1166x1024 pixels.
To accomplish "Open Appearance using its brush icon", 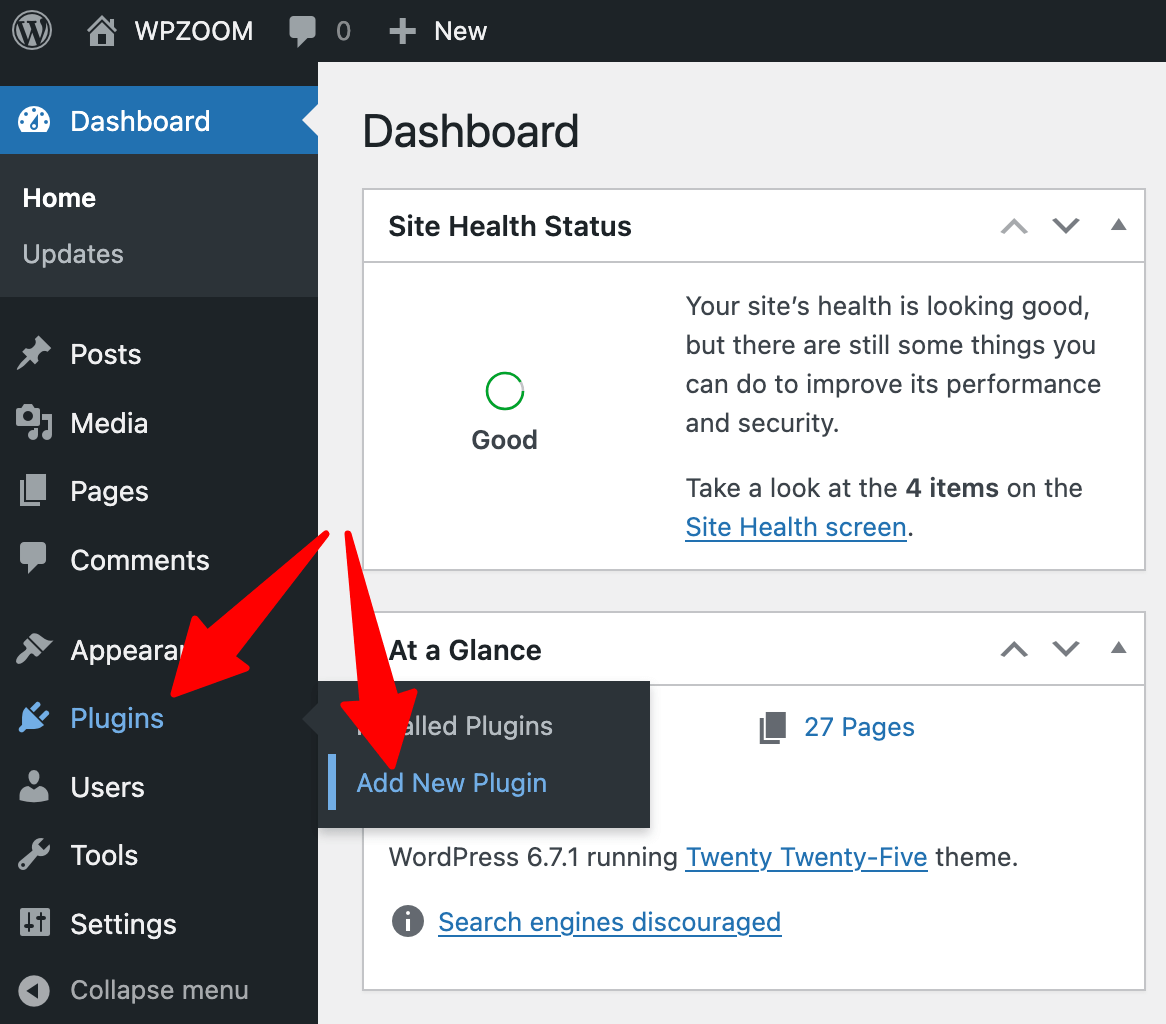I will point(32,649).
